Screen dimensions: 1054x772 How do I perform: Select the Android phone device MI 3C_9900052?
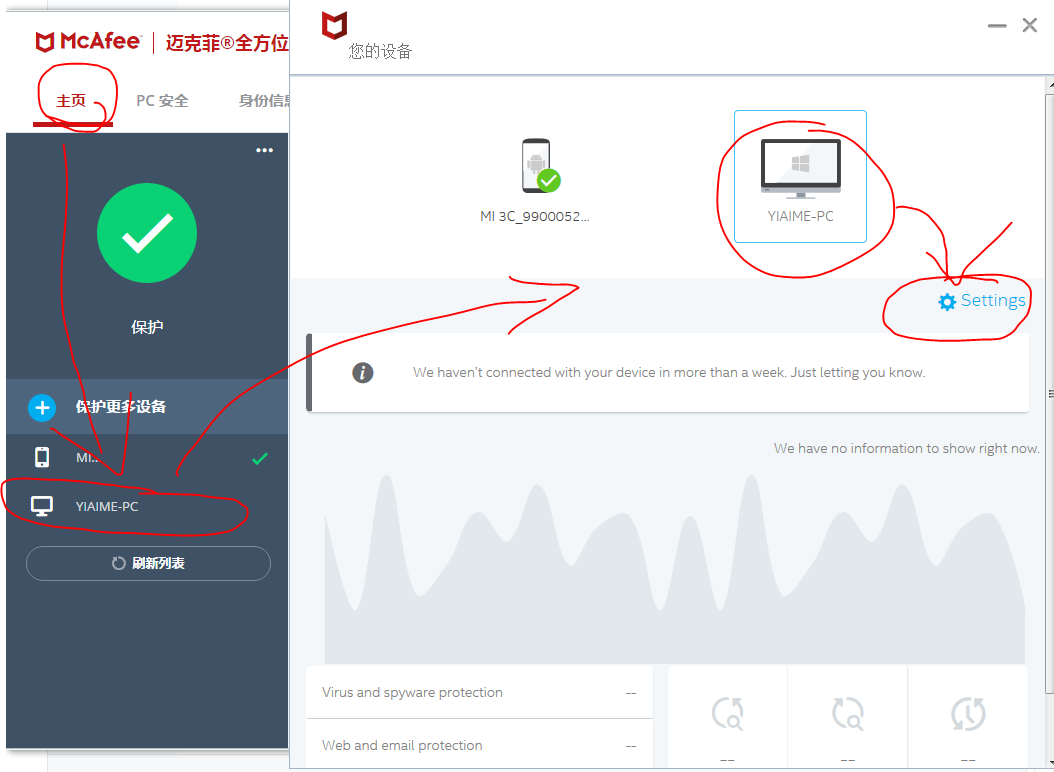(535, 180)
